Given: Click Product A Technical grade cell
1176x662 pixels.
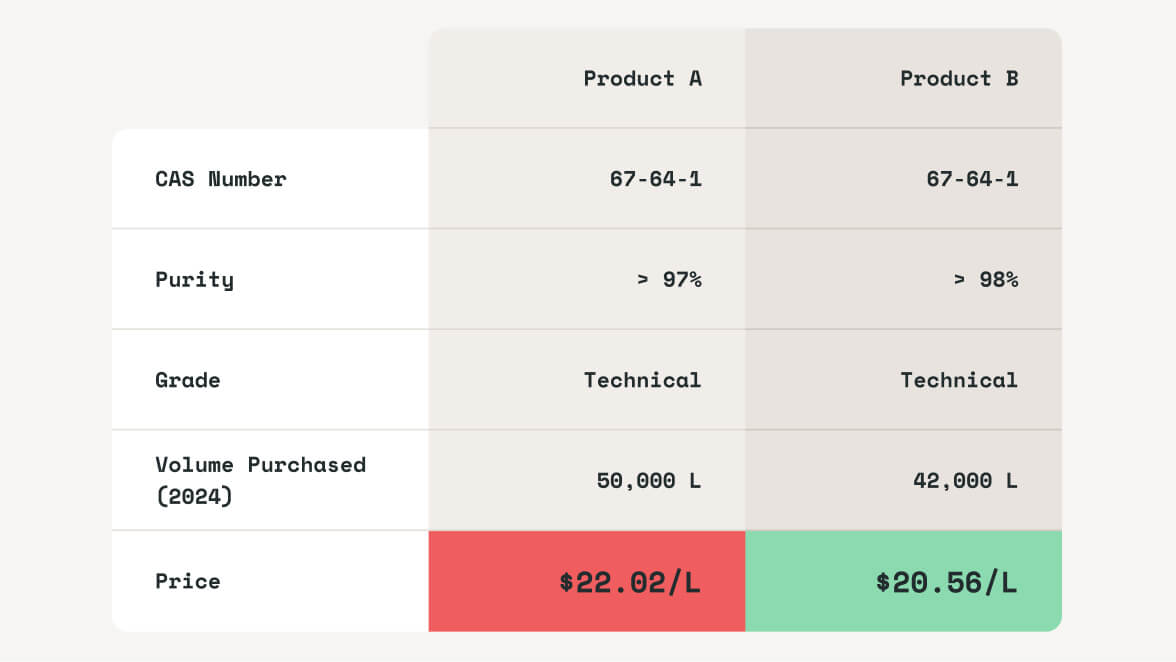Looking at the screenshot, I should (642, 380).
